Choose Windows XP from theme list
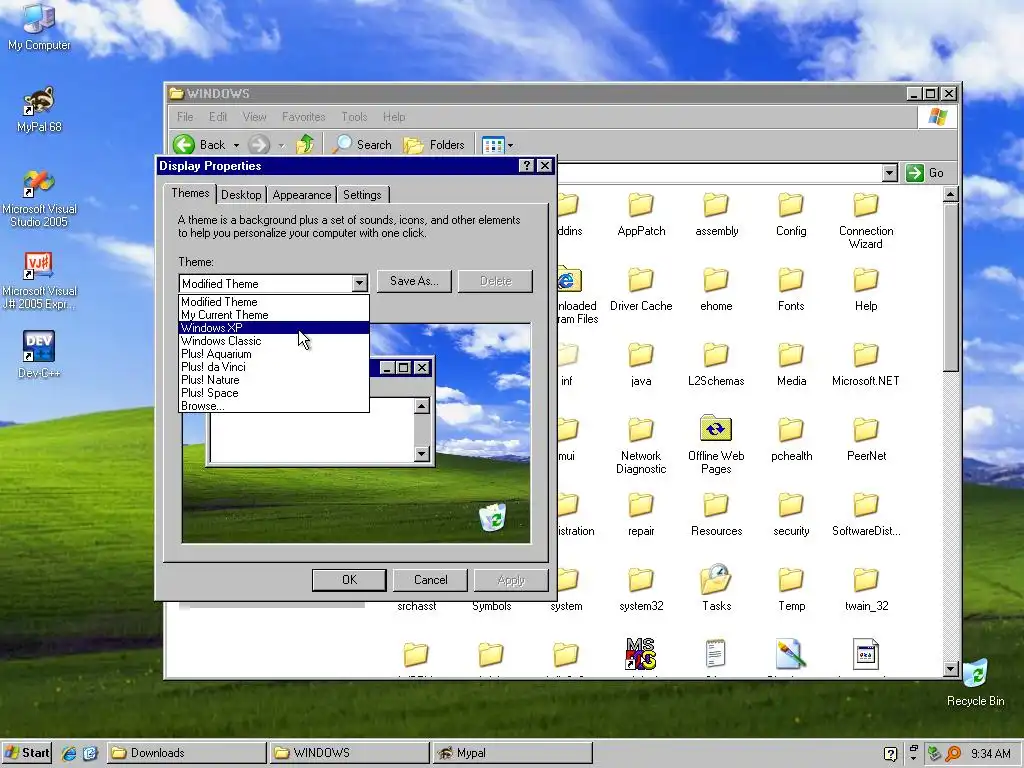The height and width of the screenshot is (768, 1024). (274, 328)
